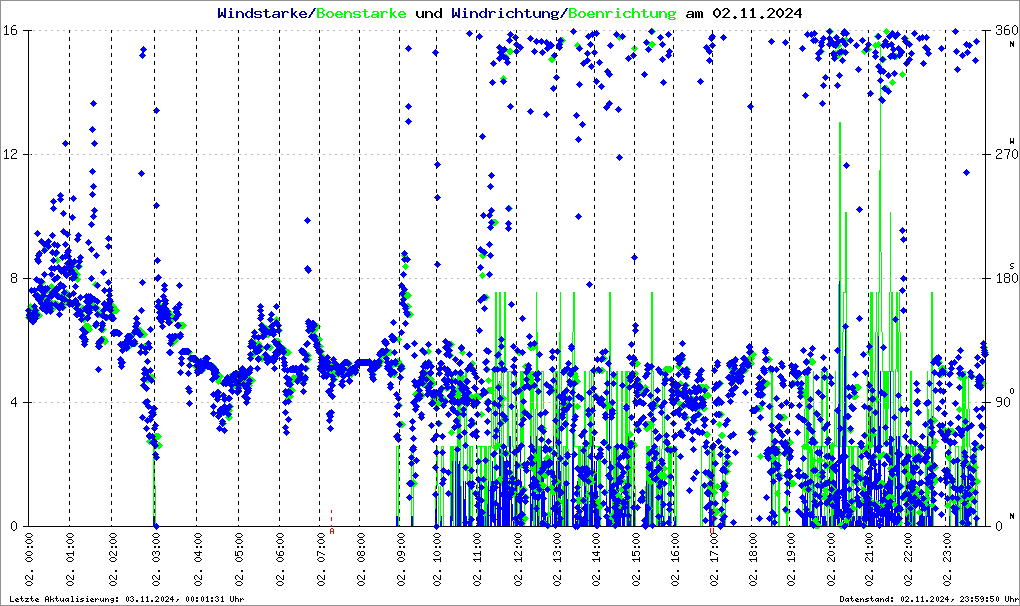Screen dimensions: 1020x606
Task: Click the right axis value 180
Action: pos(1006,279)
